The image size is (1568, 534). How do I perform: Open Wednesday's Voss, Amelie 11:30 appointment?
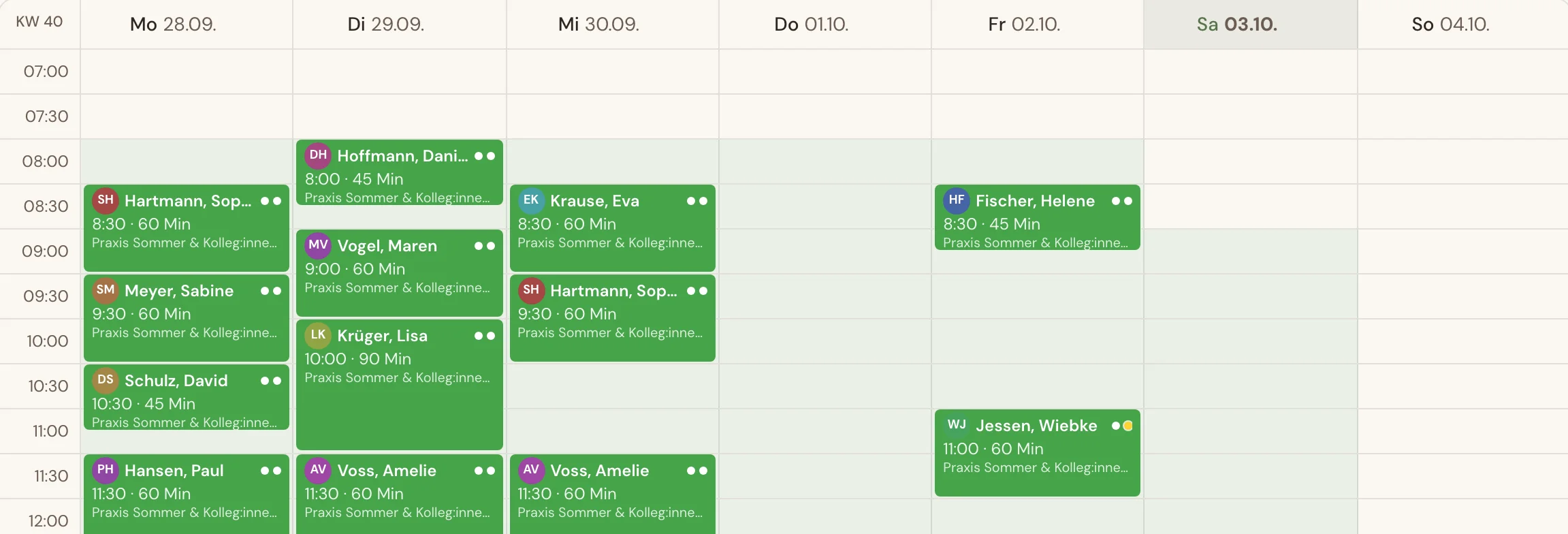[x=613, y=494]
